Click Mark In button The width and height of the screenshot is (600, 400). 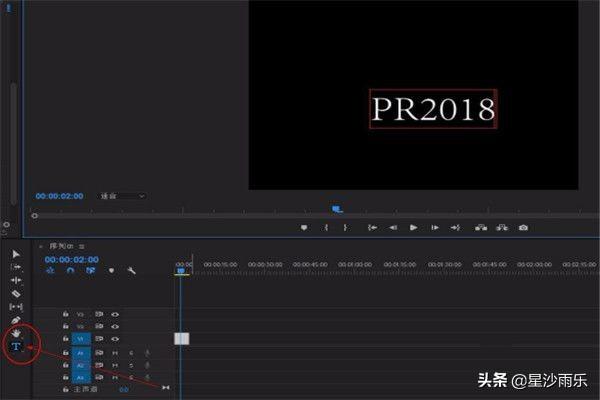point(326,228)
